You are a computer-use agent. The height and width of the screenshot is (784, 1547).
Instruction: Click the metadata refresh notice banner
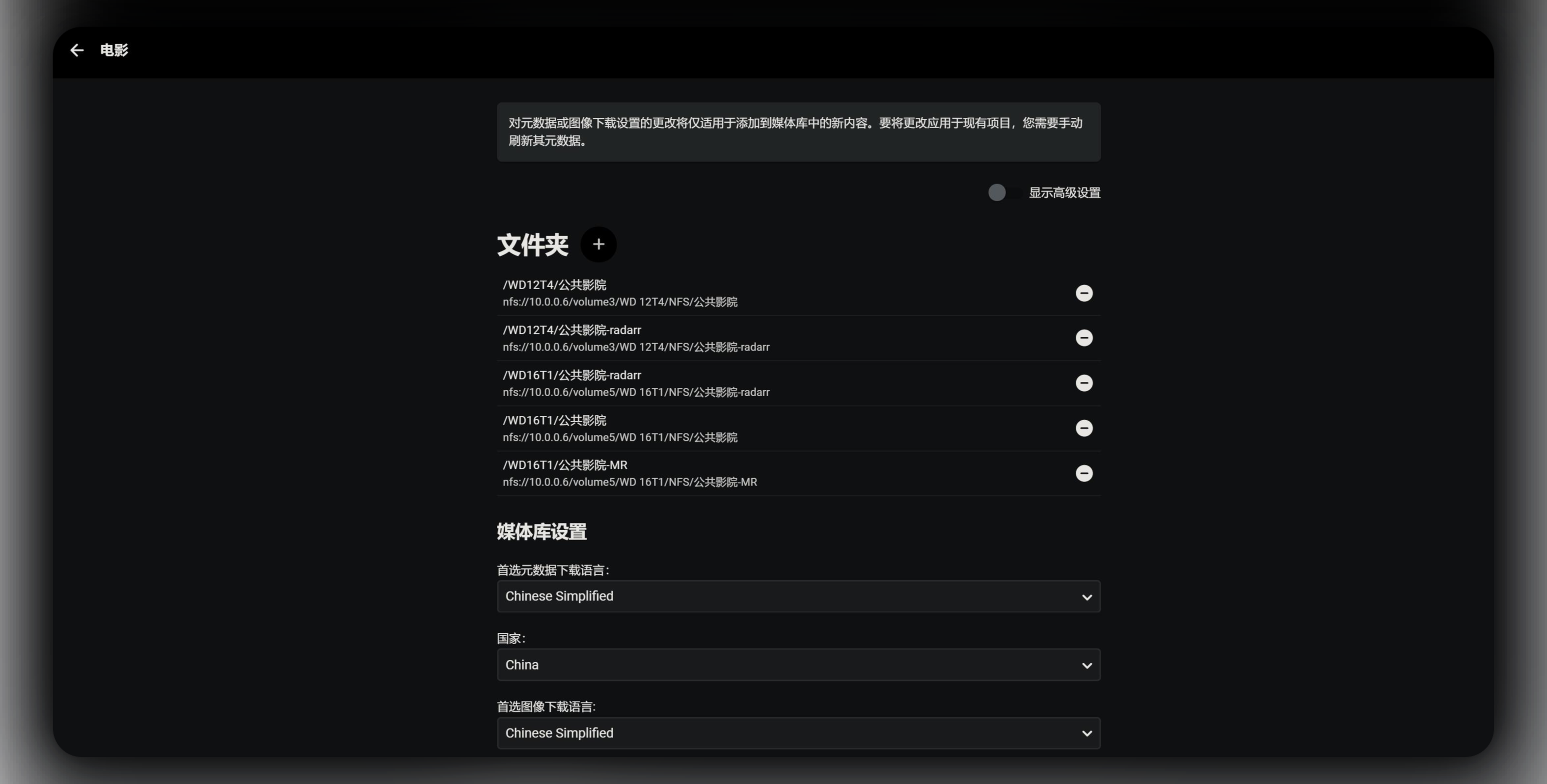[799, 132]
